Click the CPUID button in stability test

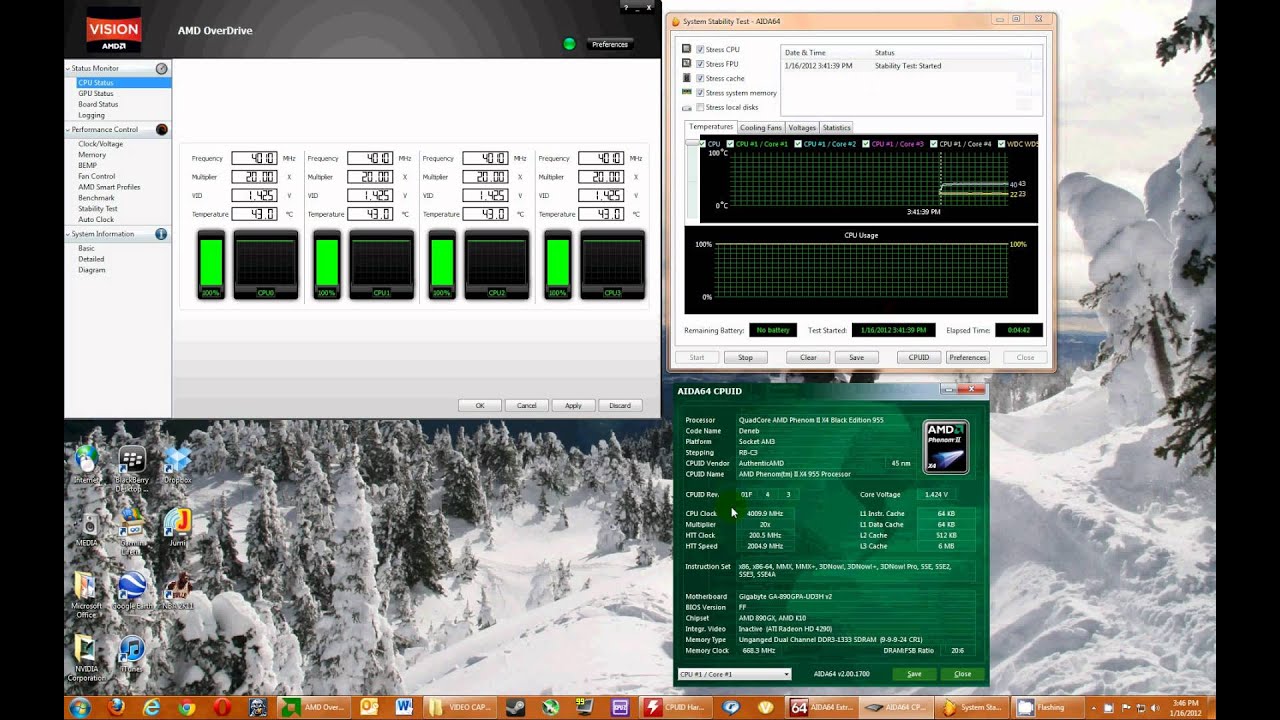click(x=919, y=357)
